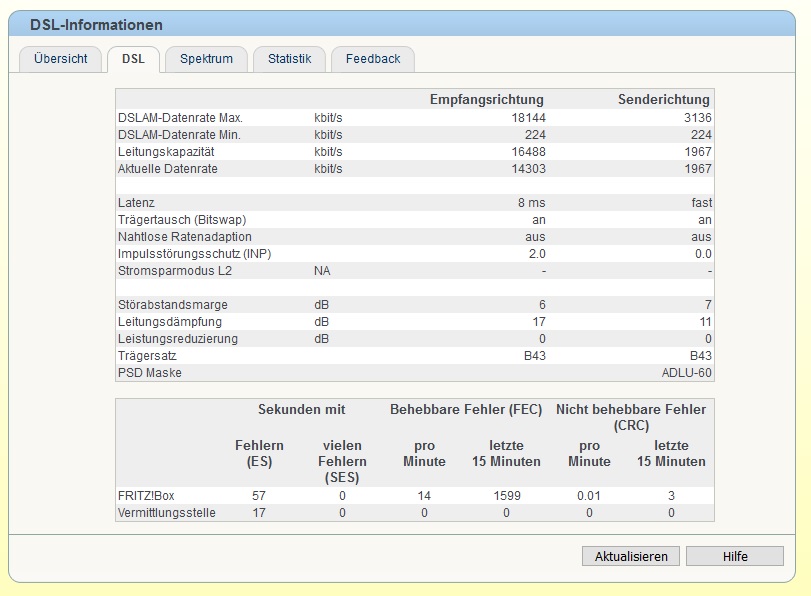Click the Leitungsdämpfung row label
811x596 pixels.
[x=170, y=322]
